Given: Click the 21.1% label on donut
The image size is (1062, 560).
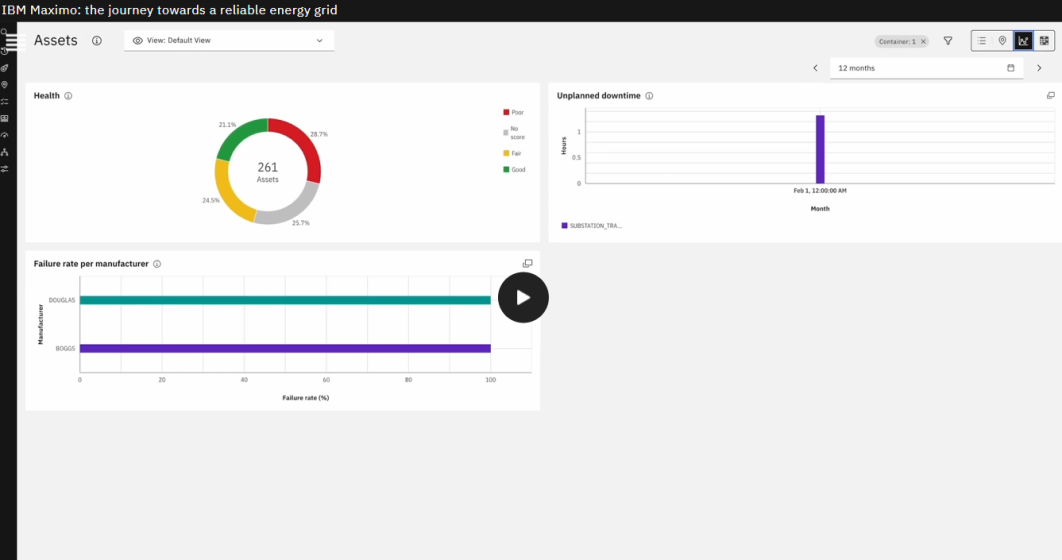Looking at the screenshot, I should [x=228, y=125].
